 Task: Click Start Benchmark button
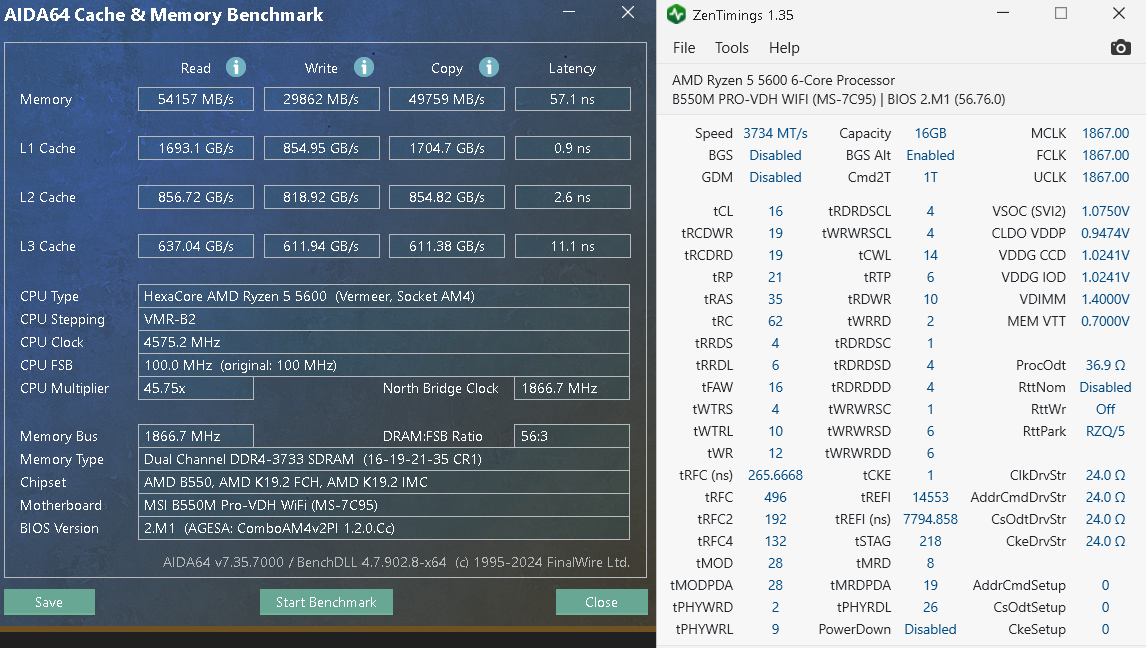(x=326, y=602)
